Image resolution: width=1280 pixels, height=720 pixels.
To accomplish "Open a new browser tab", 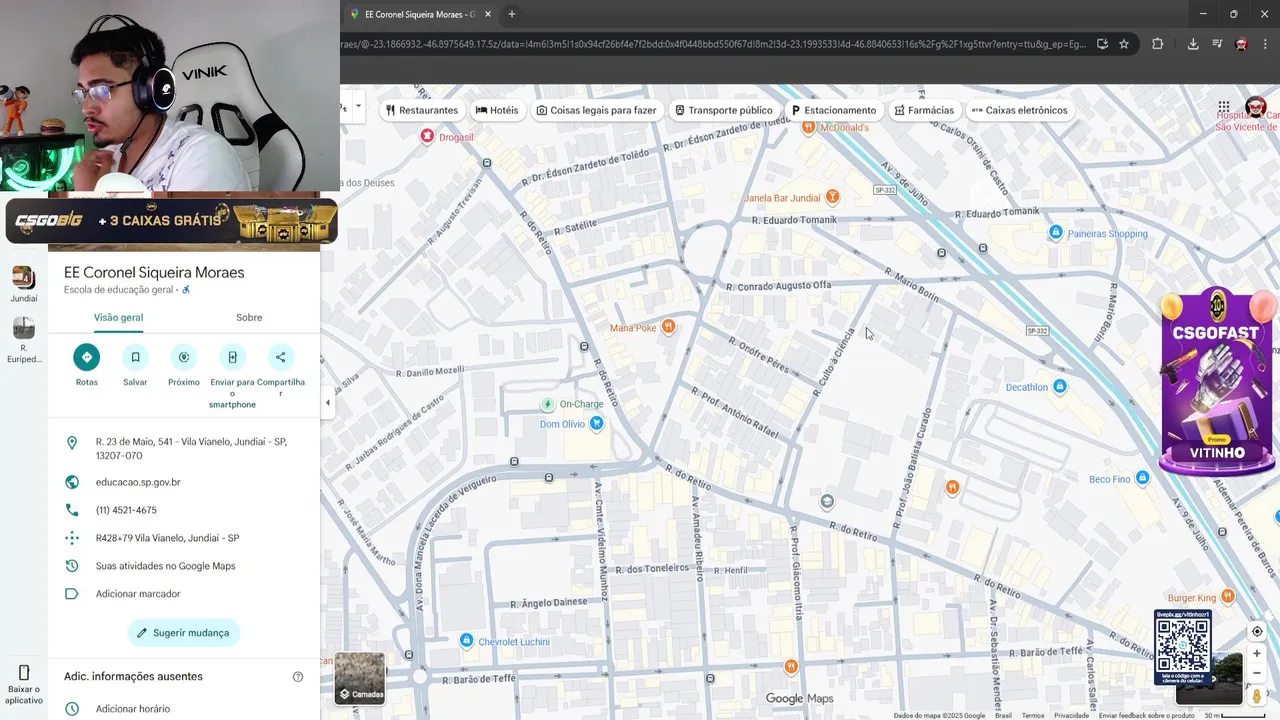I will pos(512,14).
